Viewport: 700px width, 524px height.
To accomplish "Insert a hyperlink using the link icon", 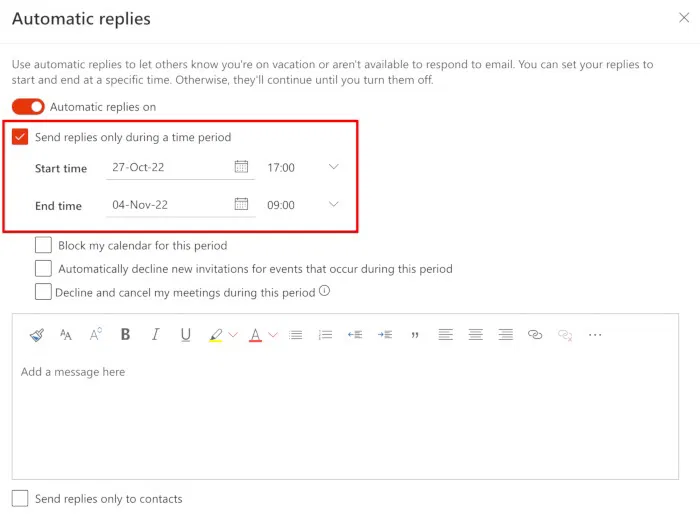I will 535,335.
